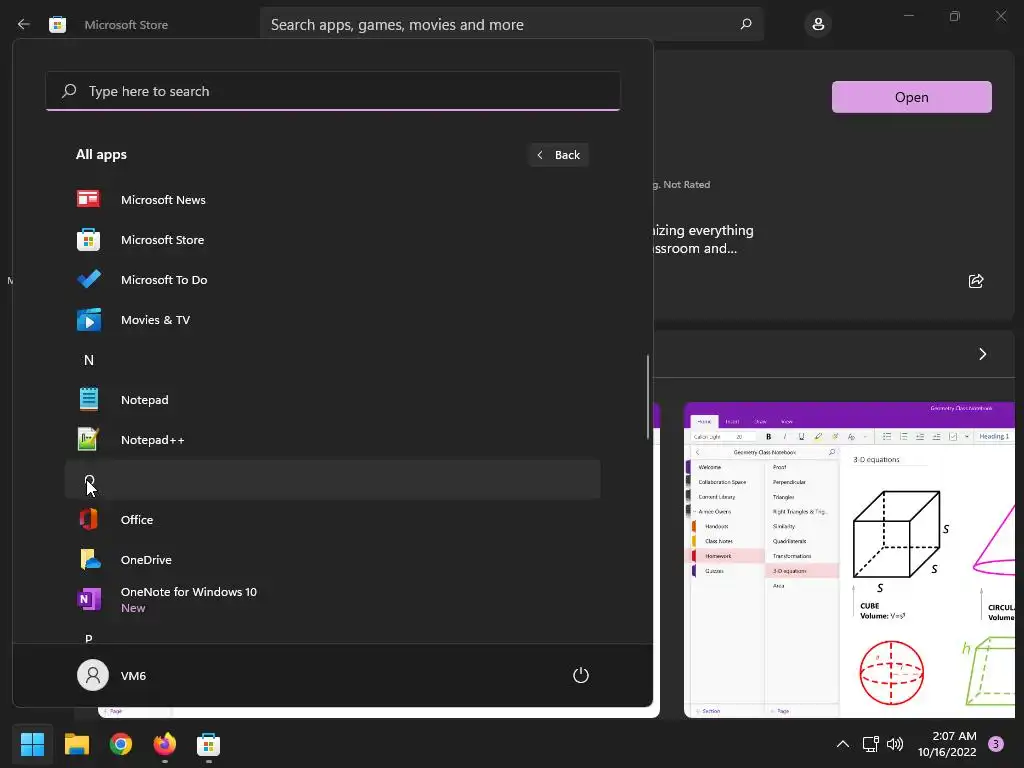Switch to Firefox on the taskbar
This screenshot has height=768, width=1024.
coord(165,744)
